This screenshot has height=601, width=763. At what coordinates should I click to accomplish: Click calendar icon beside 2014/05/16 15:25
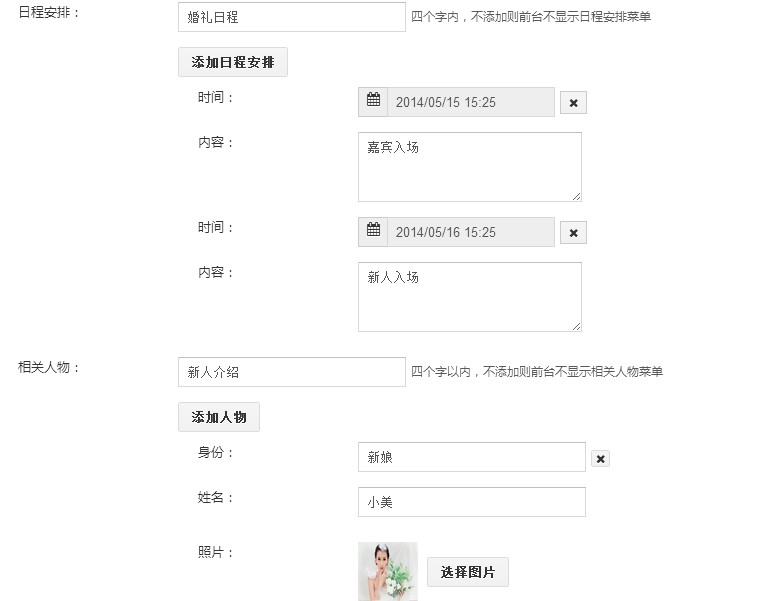coord(373,231)
